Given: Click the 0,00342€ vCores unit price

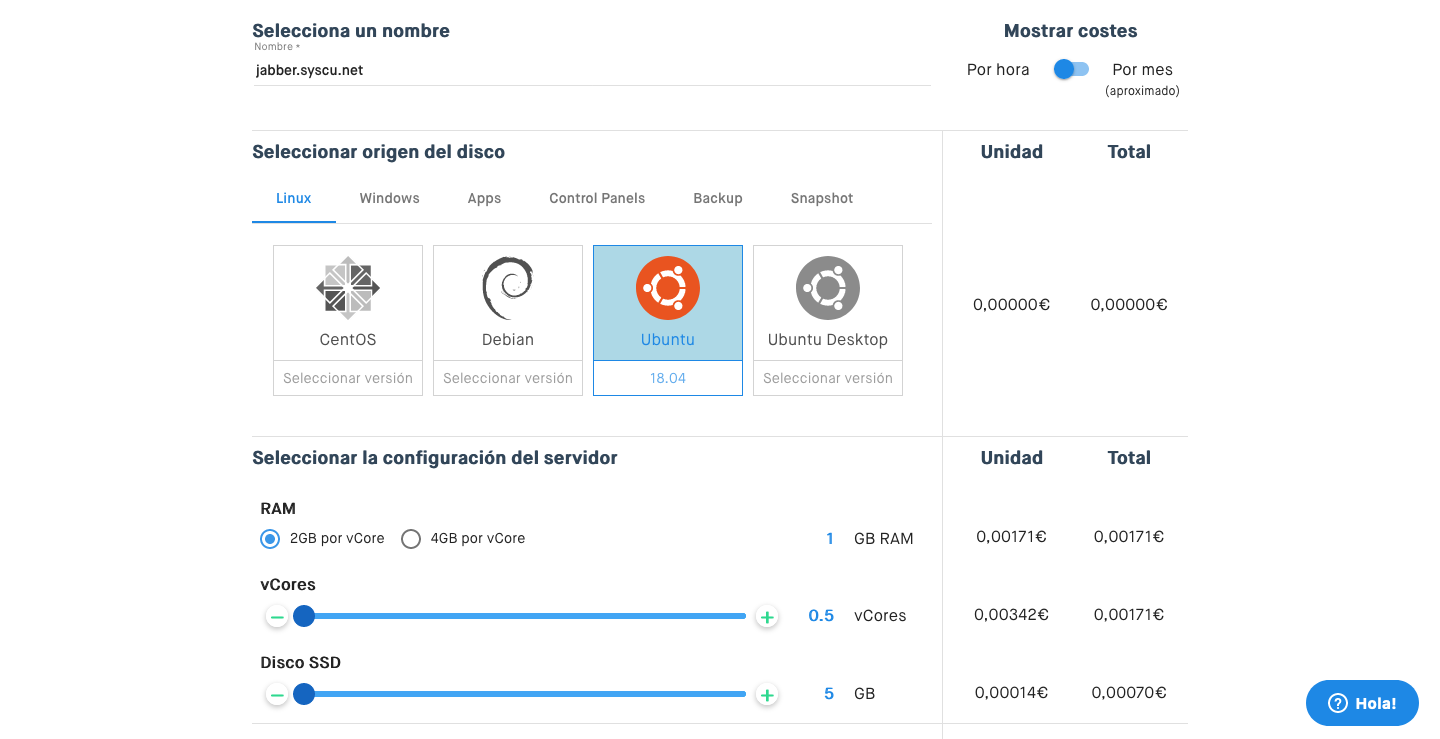Looking at the screenshot, I should click(1011, 614).
